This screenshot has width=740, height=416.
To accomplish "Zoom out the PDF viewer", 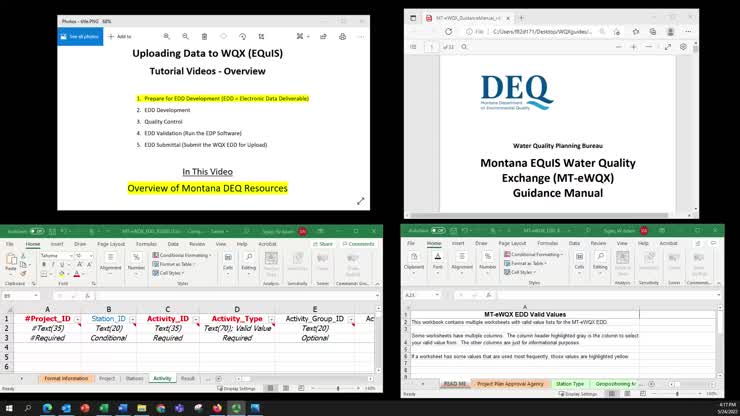I will click(x=619, y=47).
